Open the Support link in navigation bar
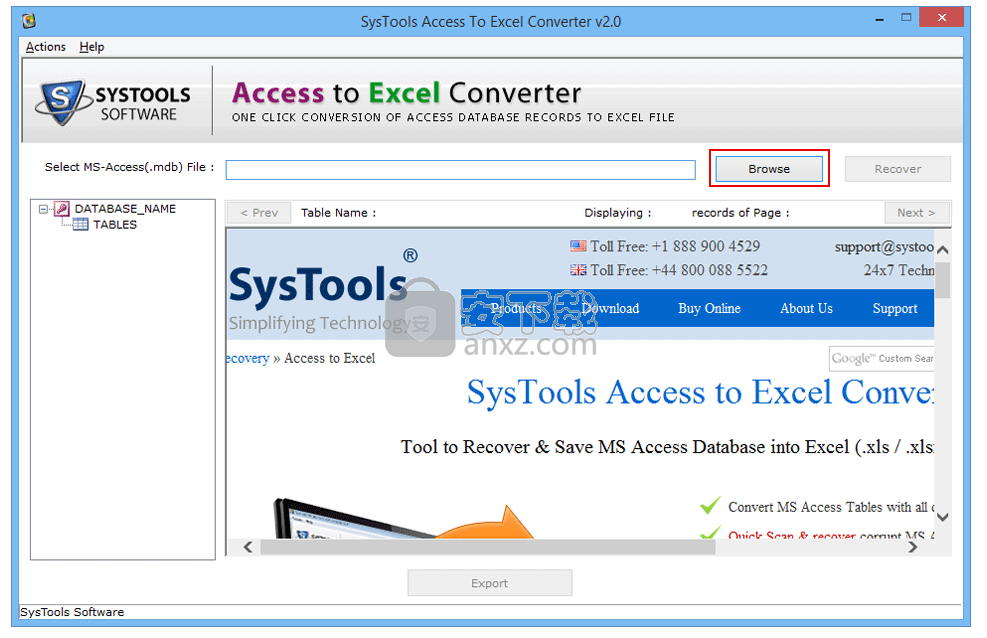The height and width of the screenshot is (638, 987). coord(894,308)
